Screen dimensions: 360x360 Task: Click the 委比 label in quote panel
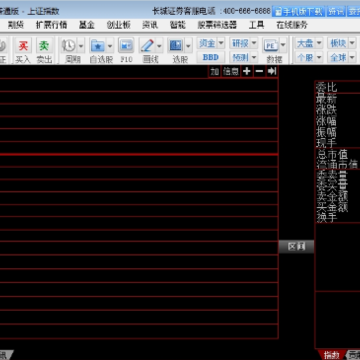point(326,87)
